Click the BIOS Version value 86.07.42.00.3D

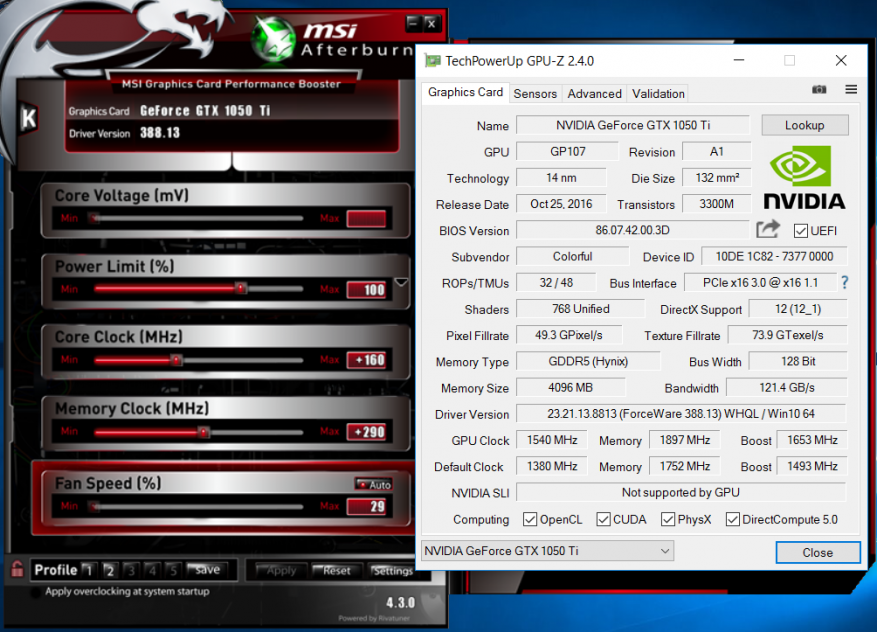[x=633, y=230]
